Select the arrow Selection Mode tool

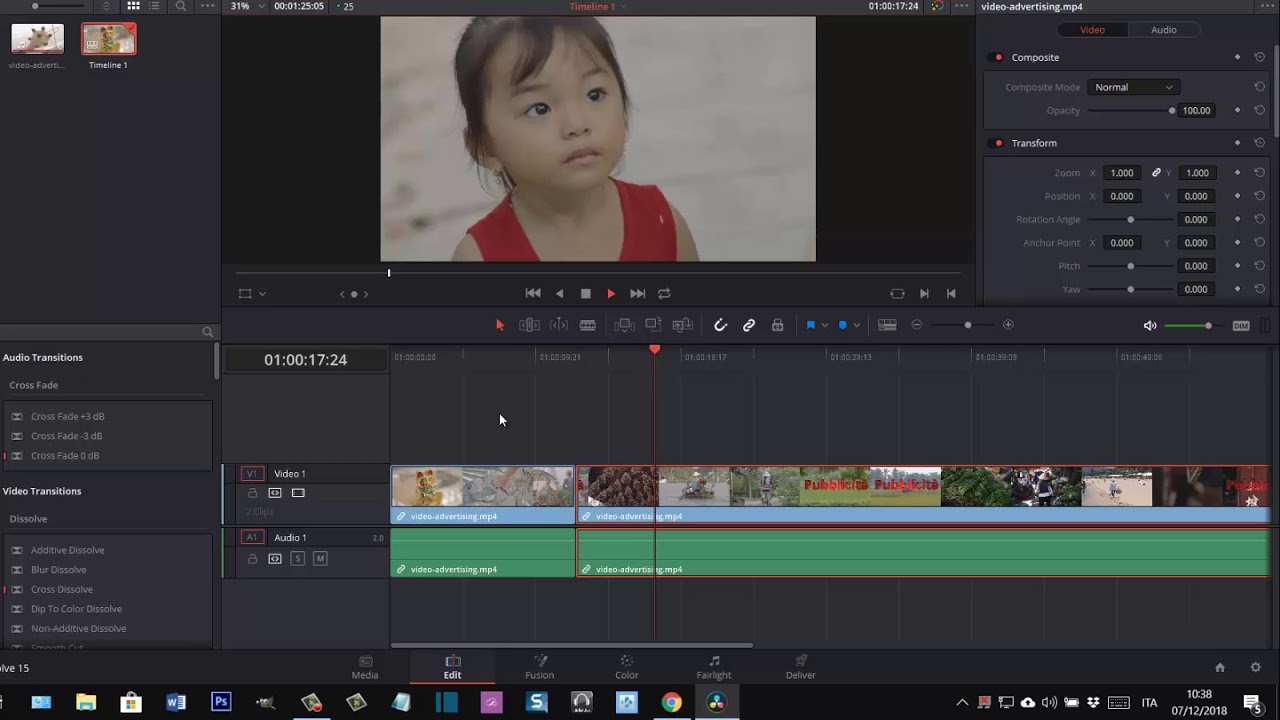tap(500, 325)
